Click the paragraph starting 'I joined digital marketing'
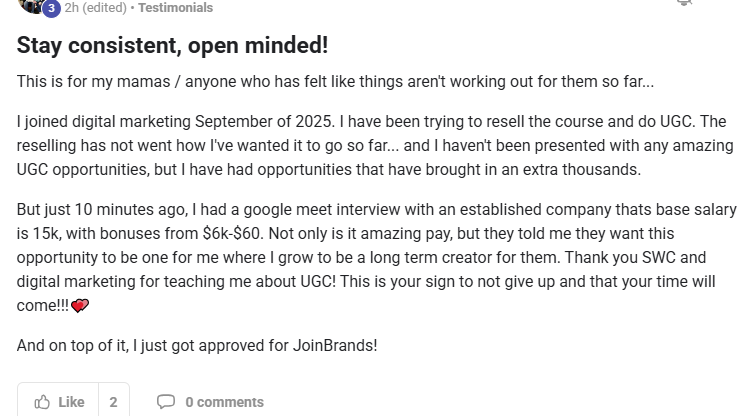Image resolution: width=755 pixels, height=416 pixels. pyautogui.click(x=371, y=146)
